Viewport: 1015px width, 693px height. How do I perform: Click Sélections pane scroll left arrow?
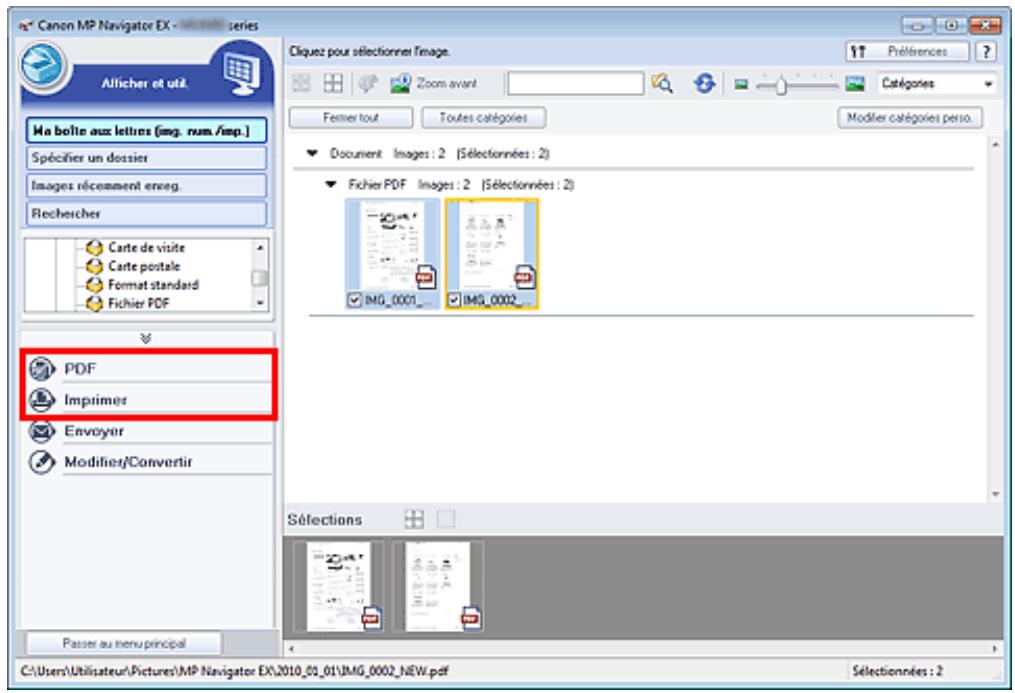[x=291, y=648]
